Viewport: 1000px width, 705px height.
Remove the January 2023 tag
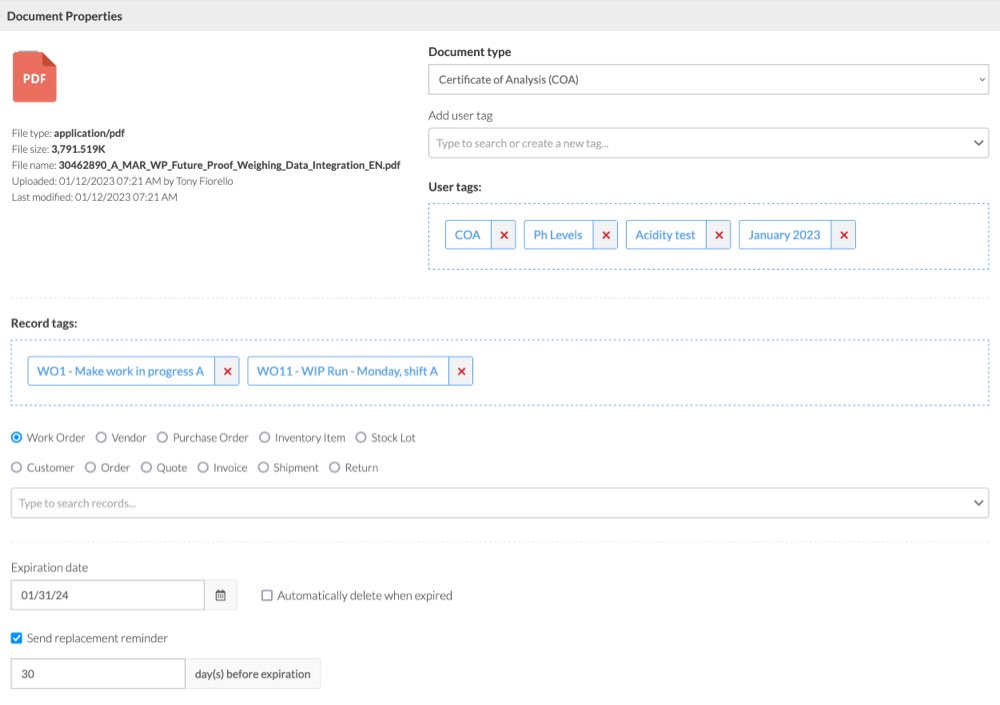coord(843,235)
